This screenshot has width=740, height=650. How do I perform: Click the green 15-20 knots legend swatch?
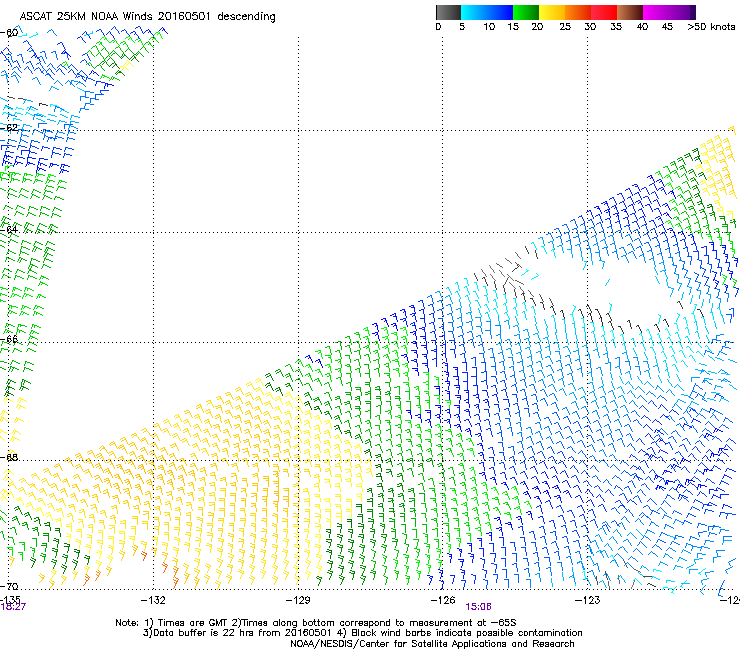(x=526, y=12)
